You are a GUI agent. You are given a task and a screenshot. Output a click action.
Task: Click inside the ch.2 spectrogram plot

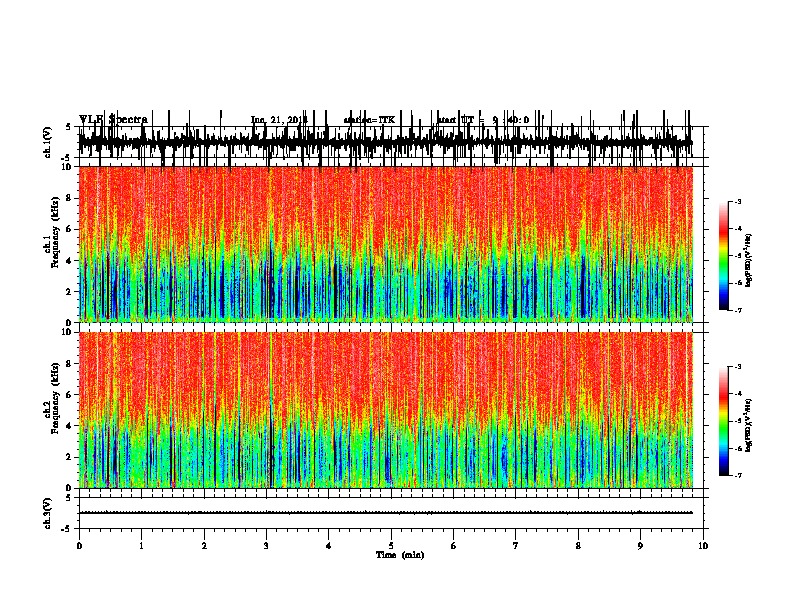pos(385,410)
